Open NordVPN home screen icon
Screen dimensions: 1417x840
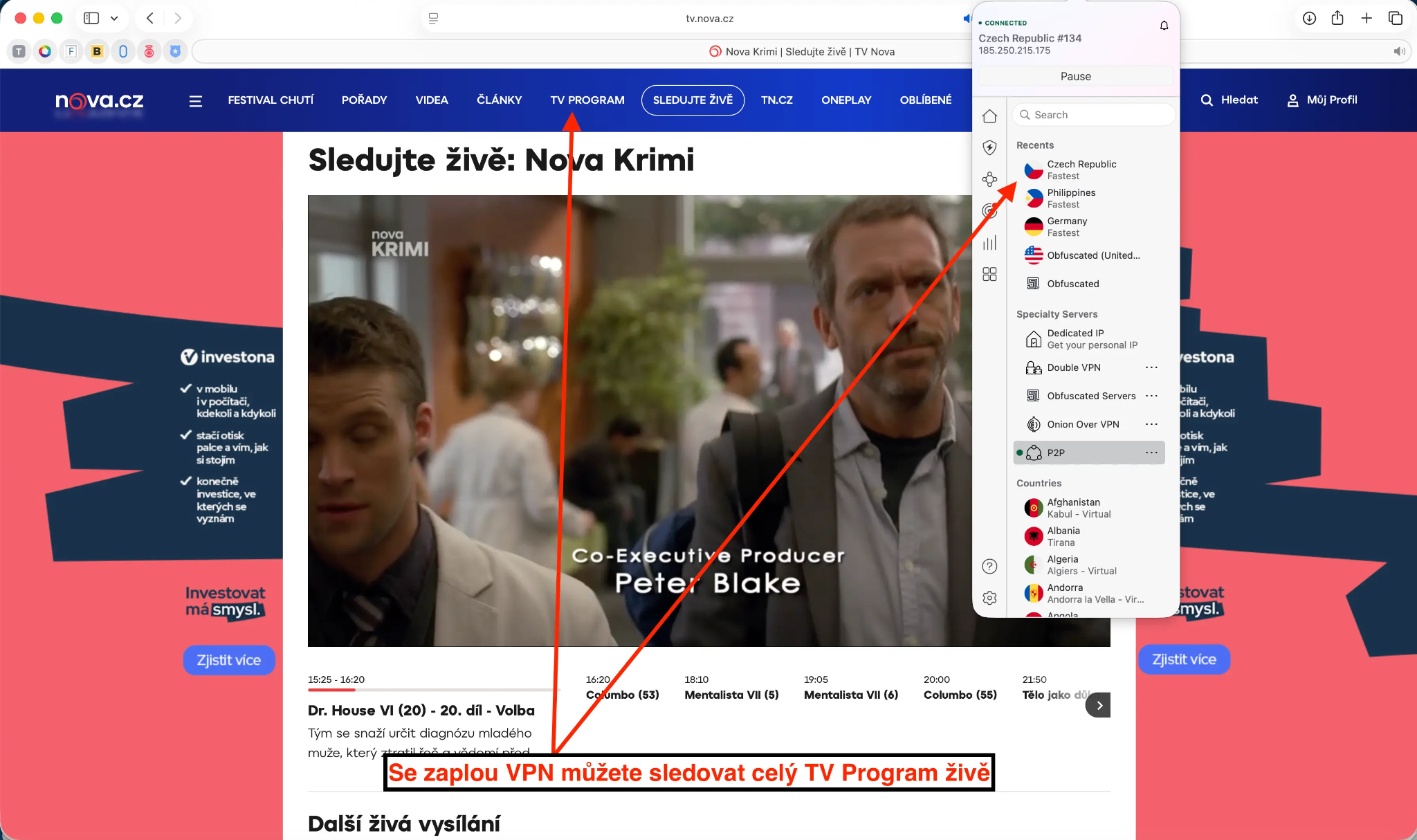991,115
